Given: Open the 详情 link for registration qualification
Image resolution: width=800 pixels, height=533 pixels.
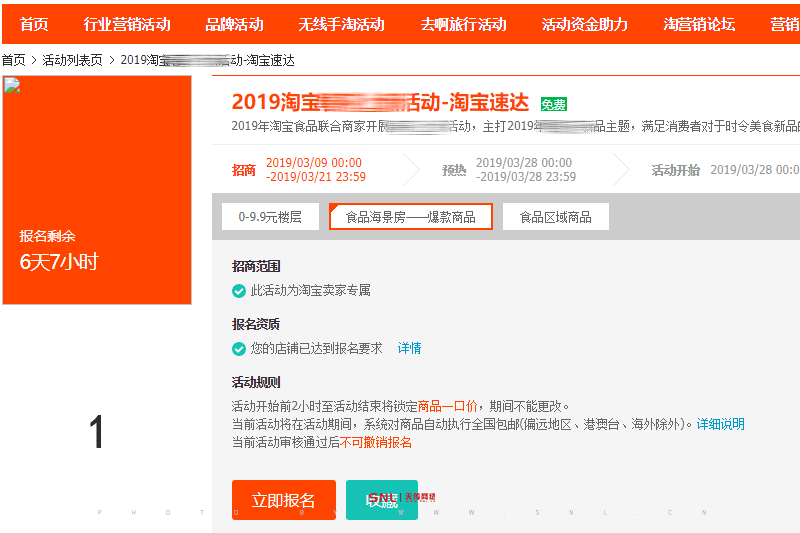Looking at the screenshot, I should pos(409,349).
